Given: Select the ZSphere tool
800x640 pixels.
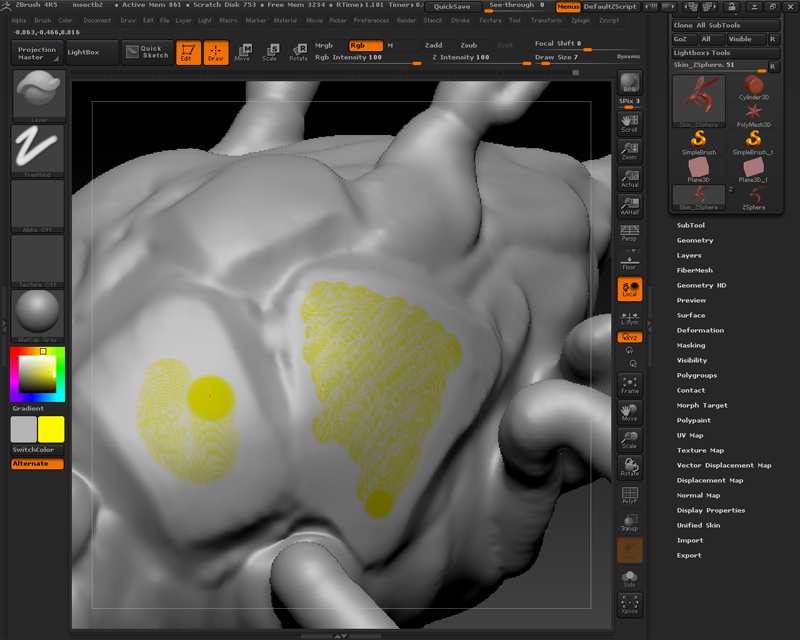Looking at the screenshot, I should pos(754,198).
